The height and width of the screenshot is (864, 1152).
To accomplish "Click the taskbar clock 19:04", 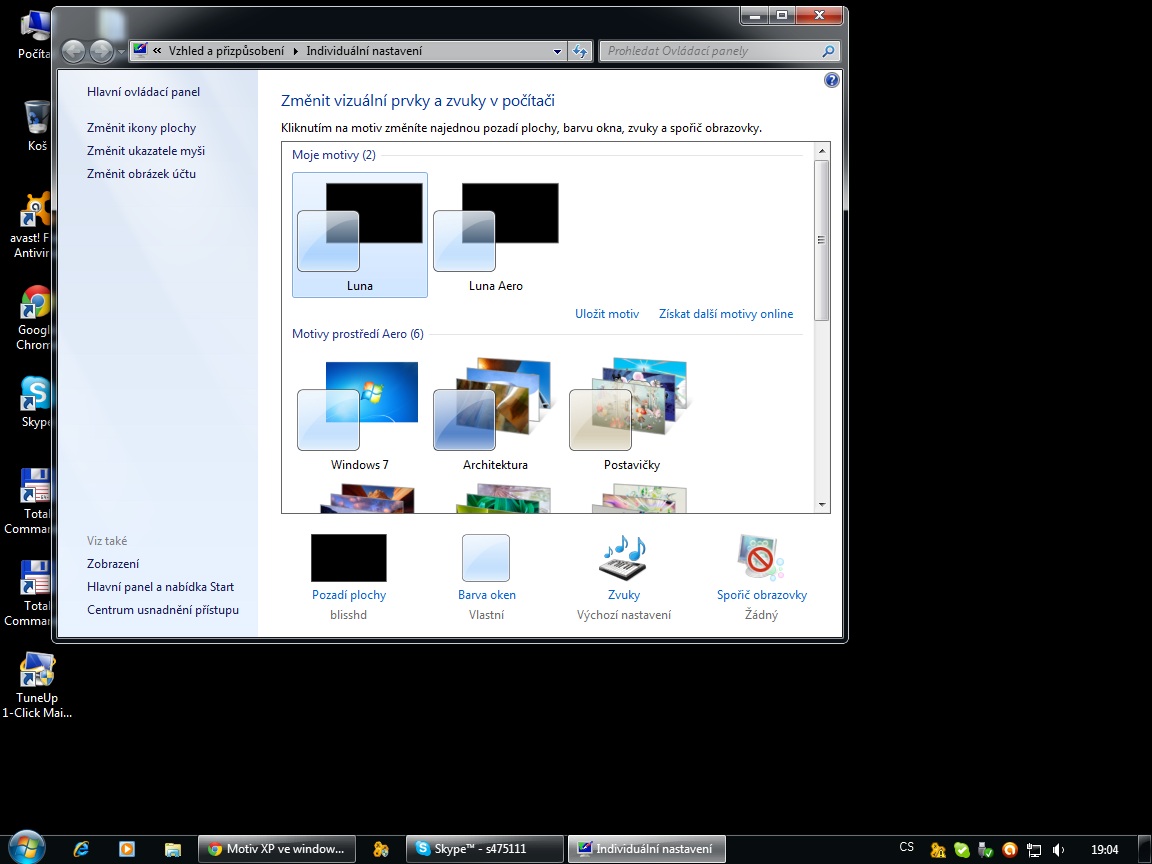I will pos(1104,849).
